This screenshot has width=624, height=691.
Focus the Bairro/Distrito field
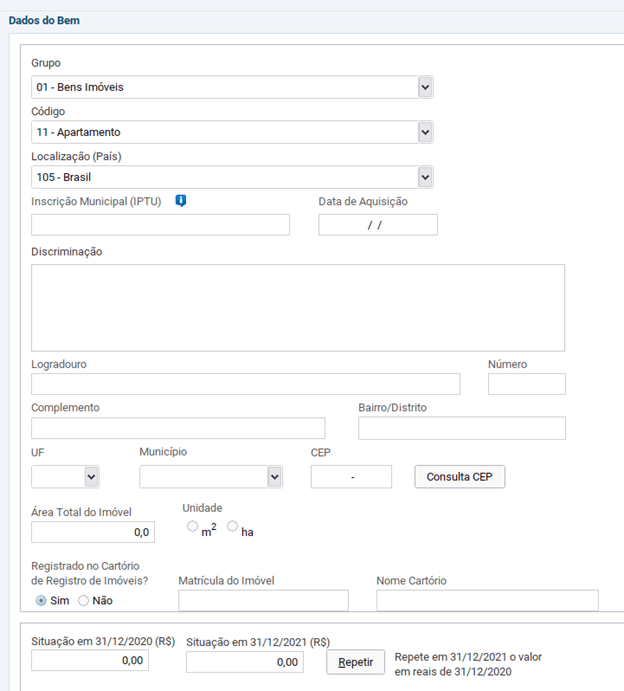pos(462,428)
